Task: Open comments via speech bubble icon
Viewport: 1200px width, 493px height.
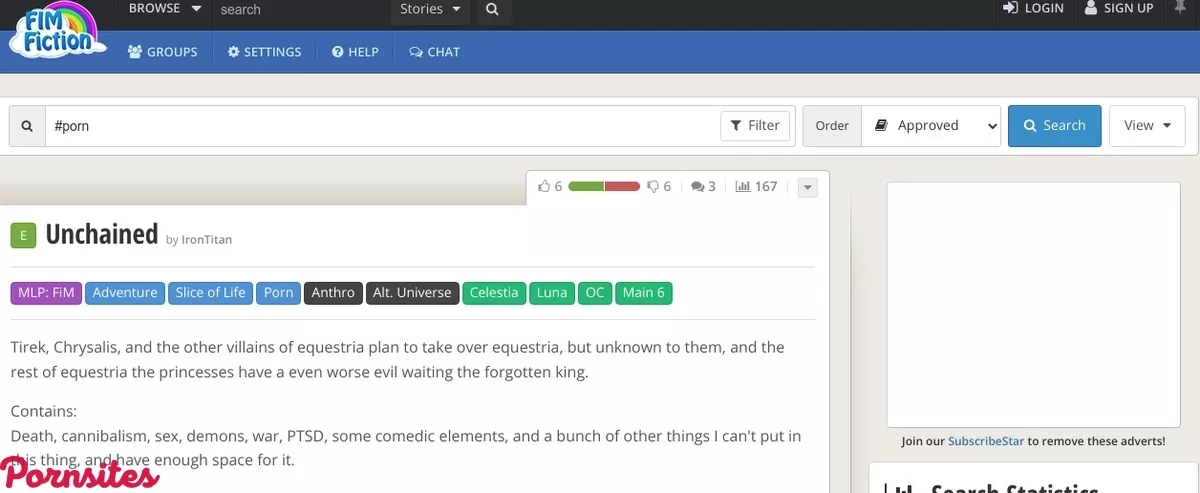Action: (x=698, y=186)
